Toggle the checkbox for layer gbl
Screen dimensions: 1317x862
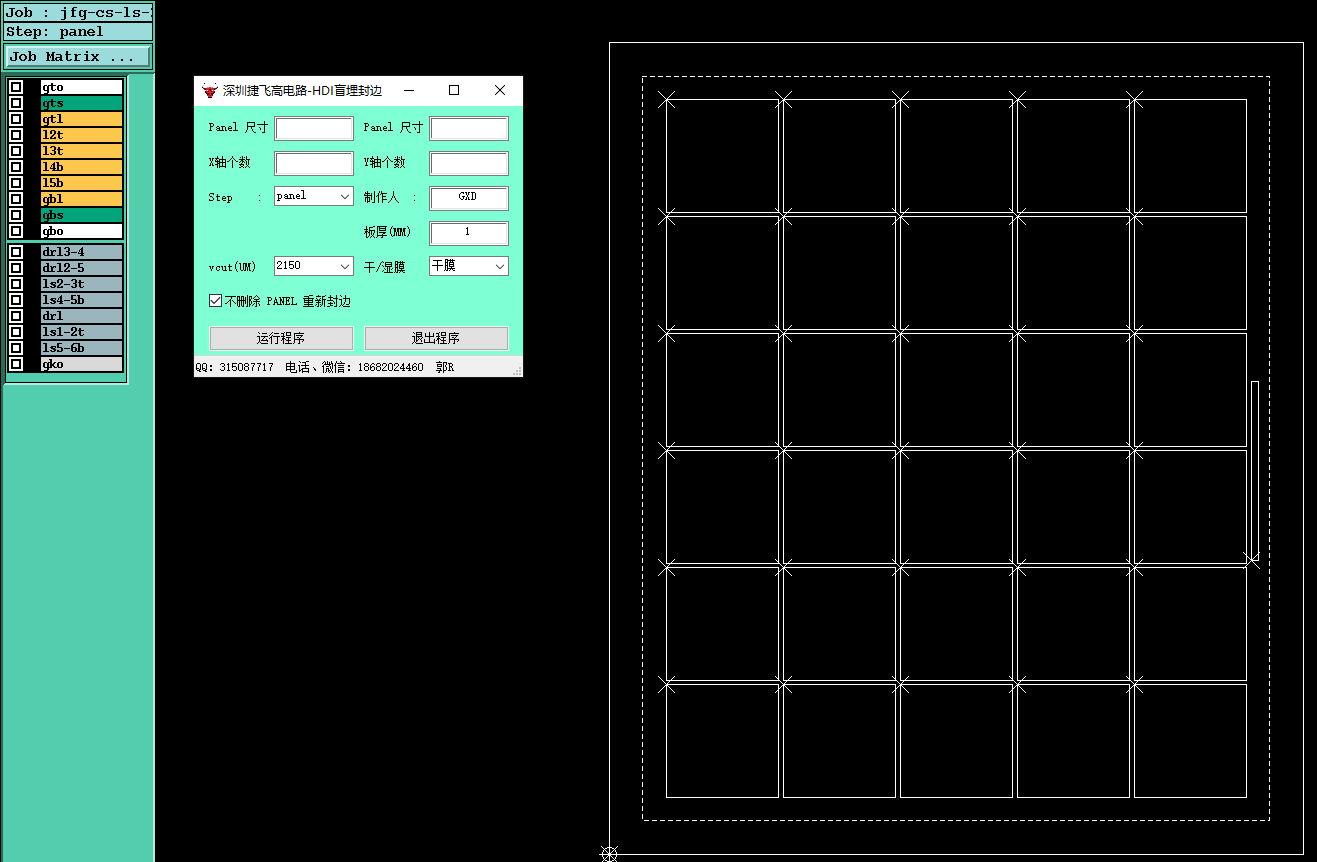(16, 199)
